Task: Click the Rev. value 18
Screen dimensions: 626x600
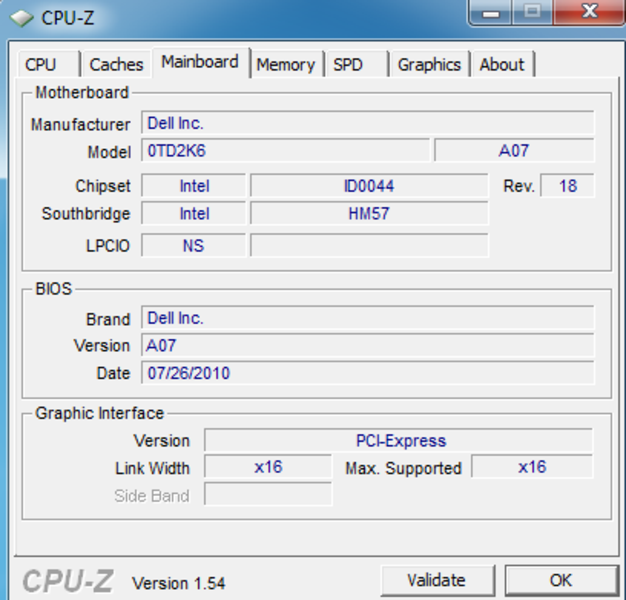Action: 567,186
